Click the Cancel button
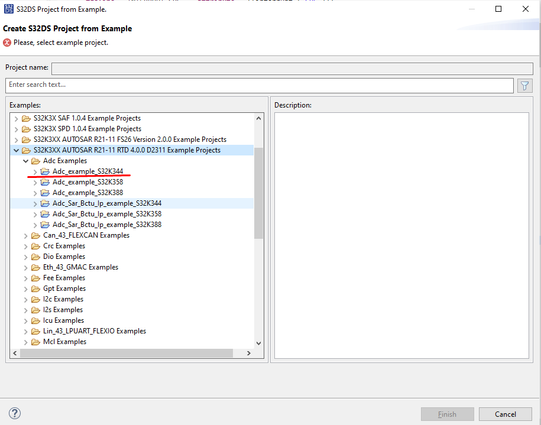 tap(505, 414)
